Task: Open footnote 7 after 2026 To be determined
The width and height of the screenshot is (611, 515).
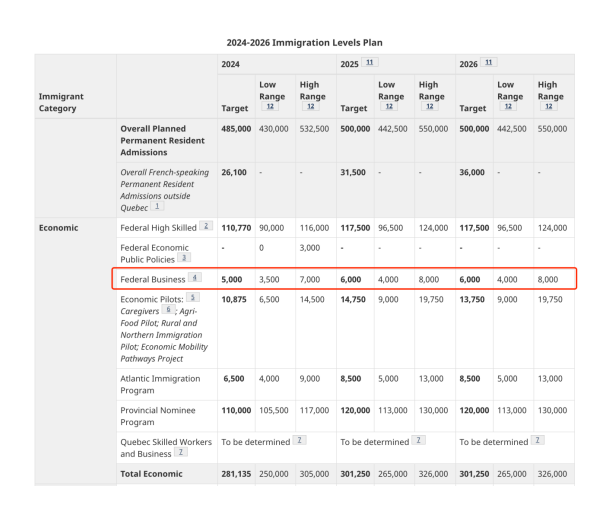Action: [537, 440]
